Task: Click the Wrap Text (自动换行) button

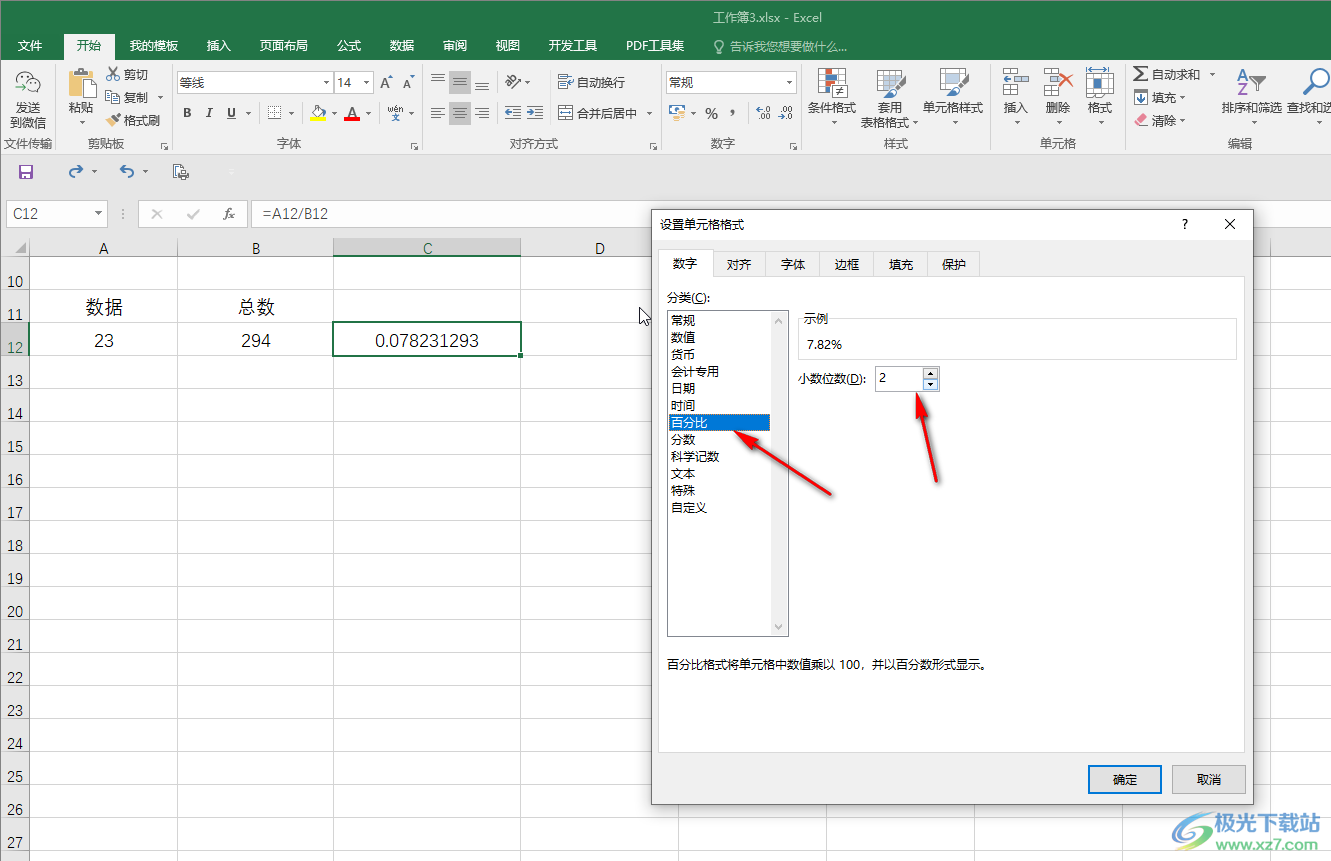Action: [x=592, y=82]
